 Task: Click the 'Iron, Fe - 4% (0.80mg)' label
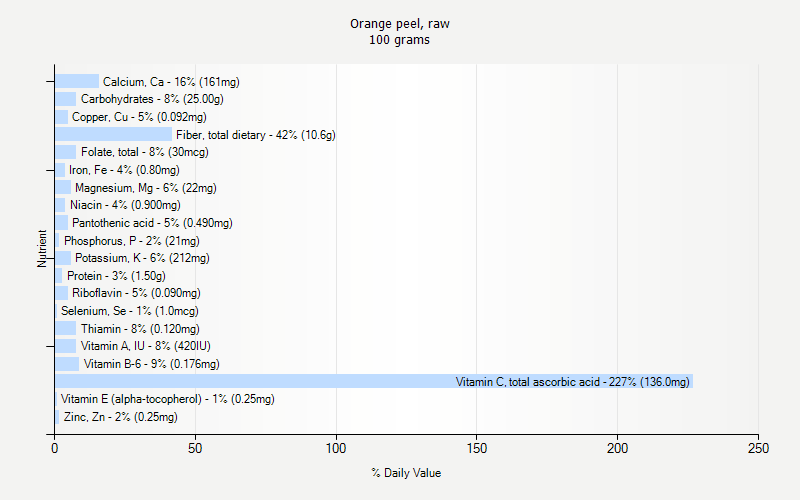tap(124, 170)
